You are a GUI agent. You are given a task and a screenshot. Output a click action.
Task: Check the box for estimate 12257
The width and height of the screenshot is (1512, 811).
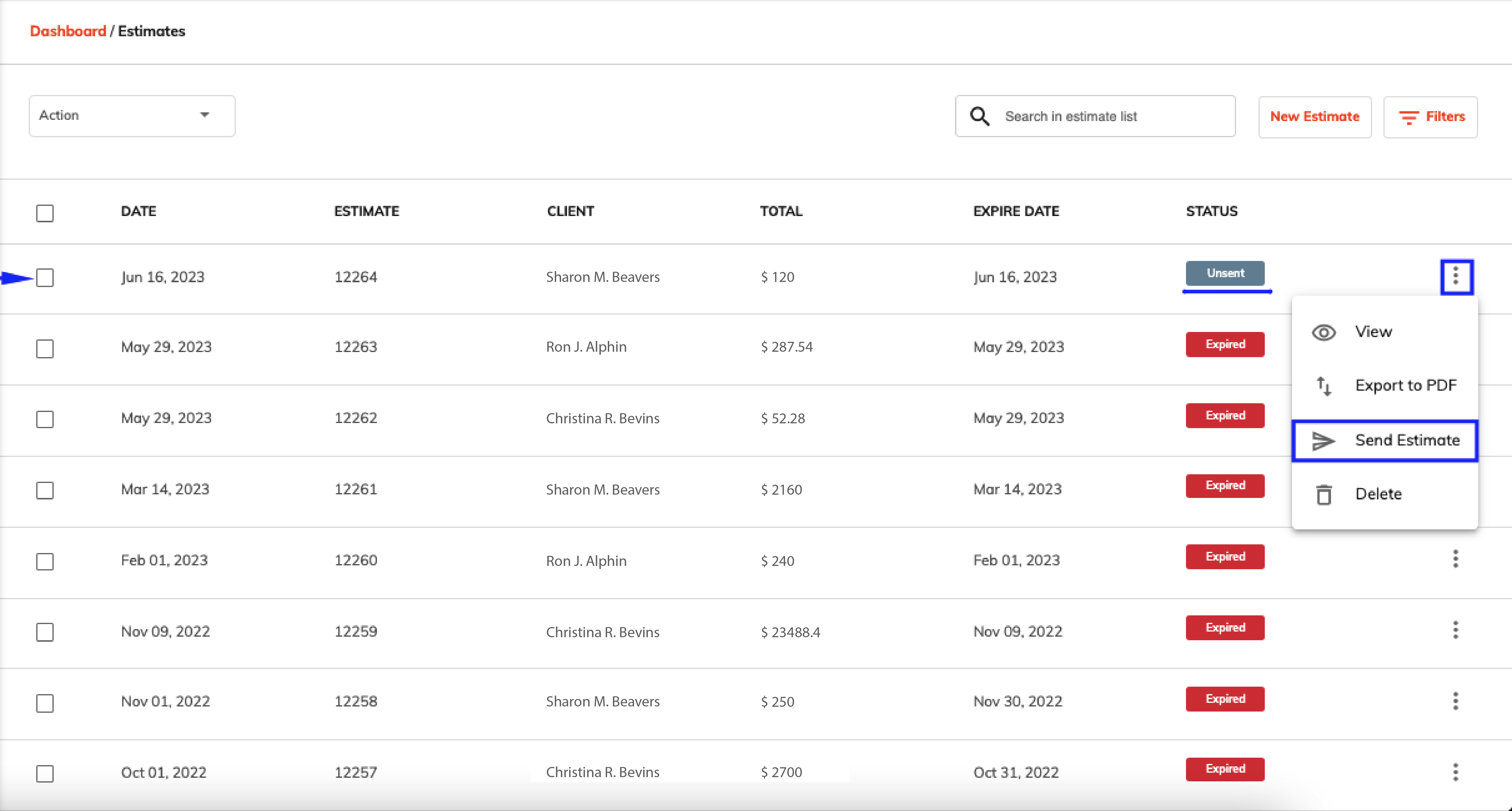[45, 774]
